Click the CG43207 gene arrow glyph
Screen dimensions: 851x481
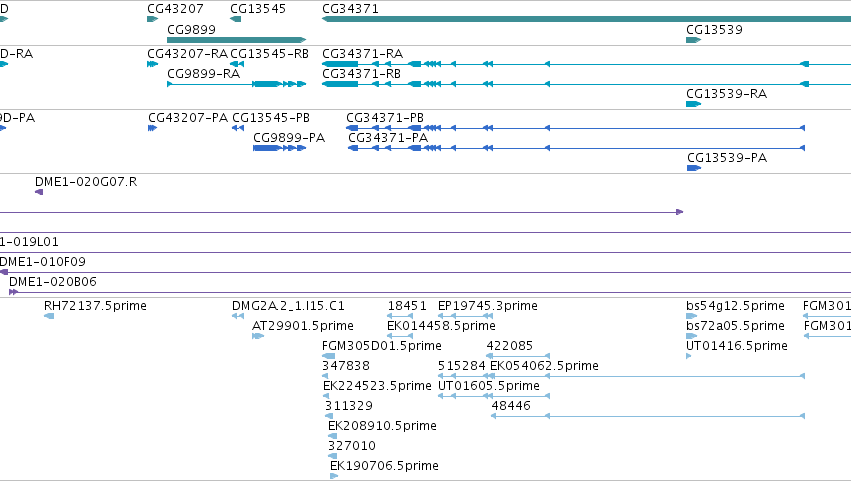[153, 19]
